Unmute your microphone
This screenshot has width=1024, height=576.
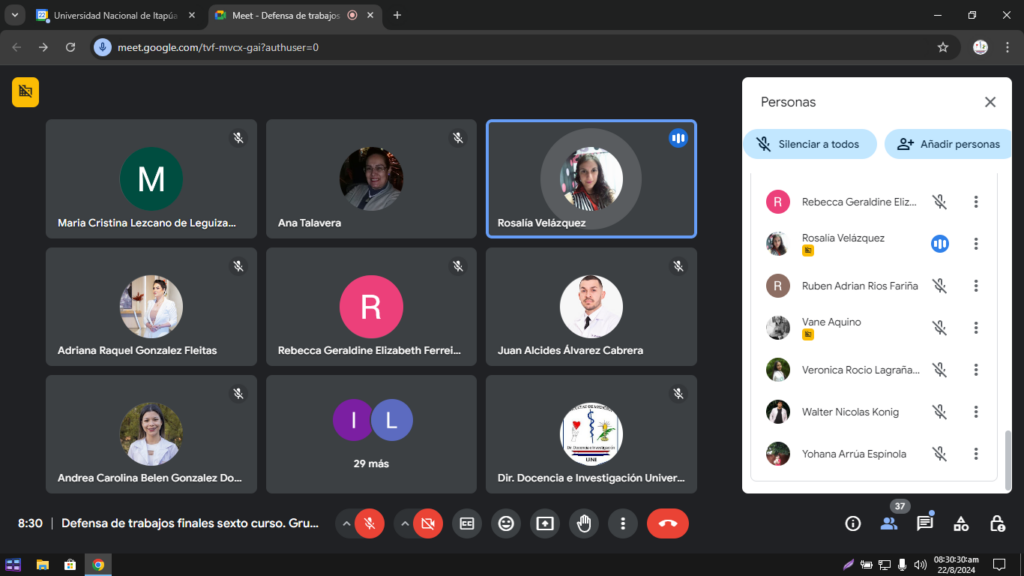coord(369,523)
